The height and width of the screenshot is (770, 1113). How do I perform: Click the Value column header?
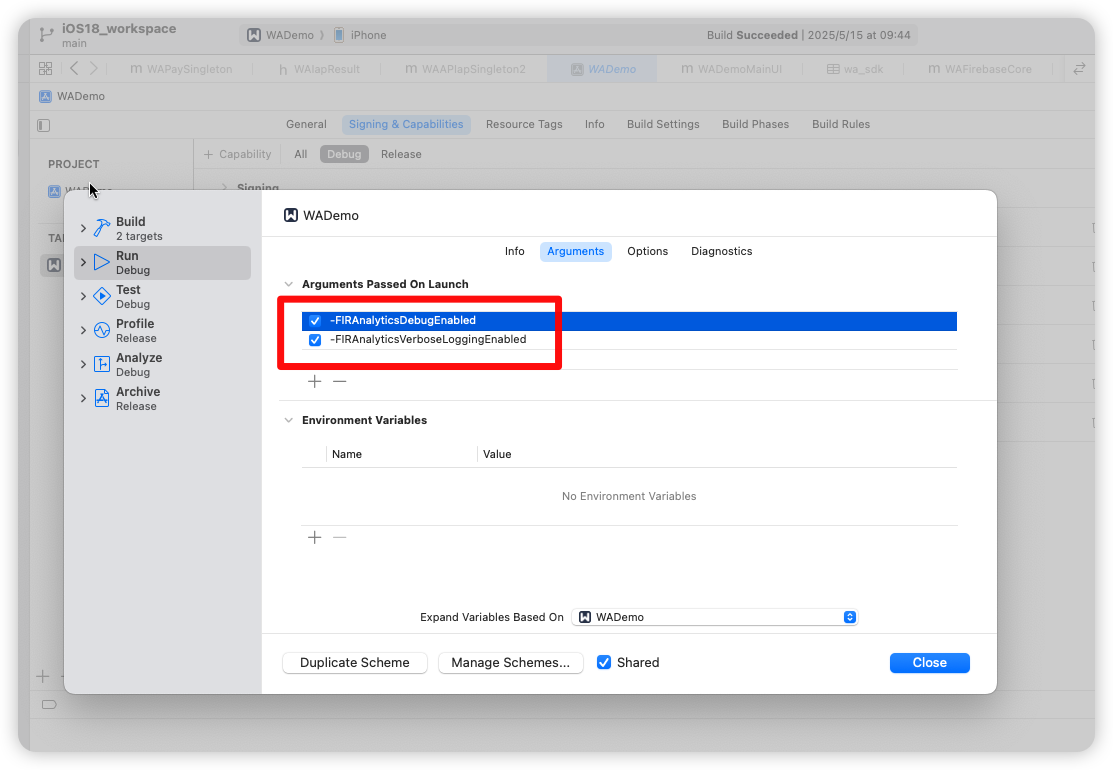click(x=497, y=454)
